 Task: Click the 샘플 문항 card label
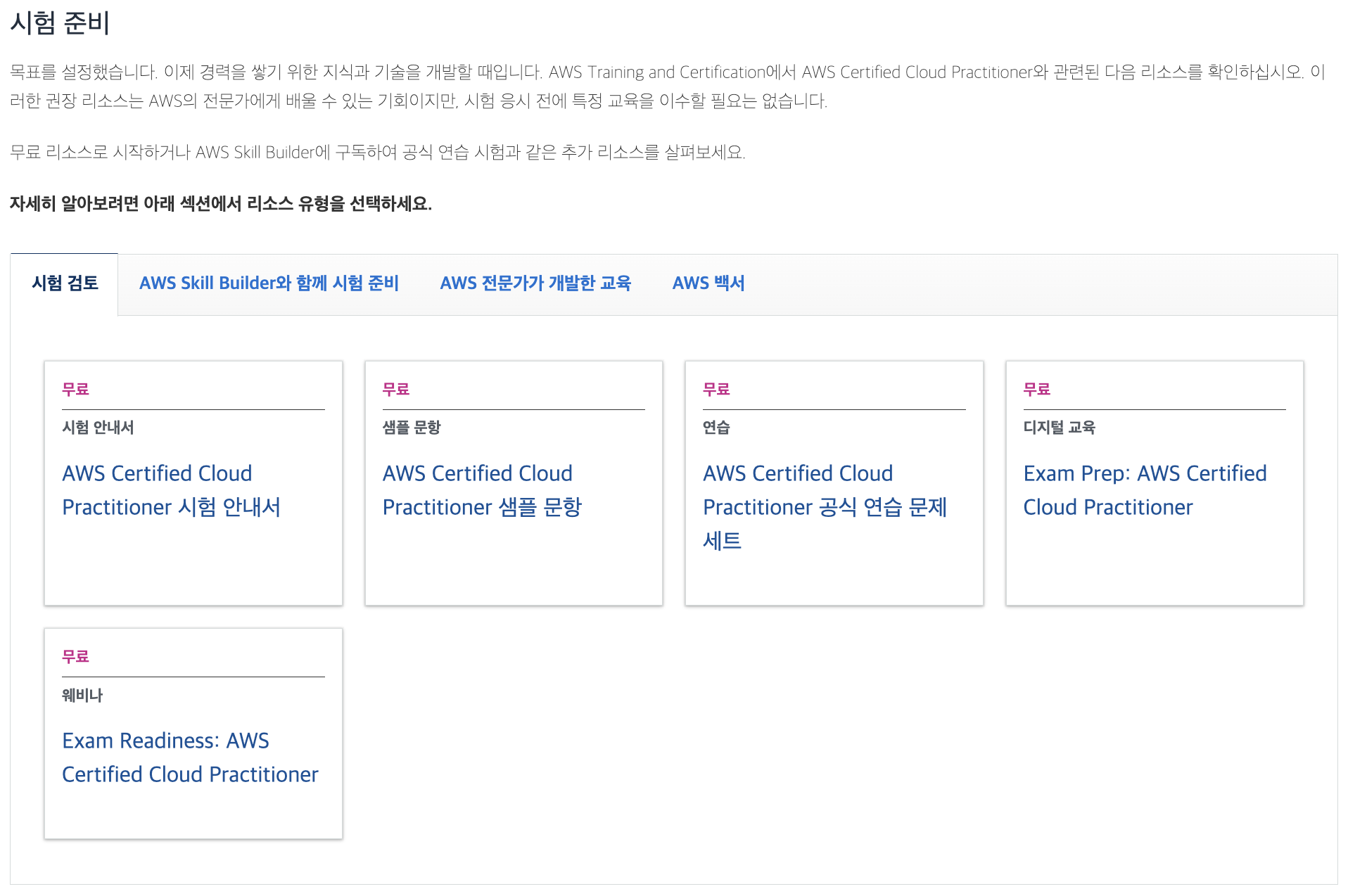click(412, 428)
